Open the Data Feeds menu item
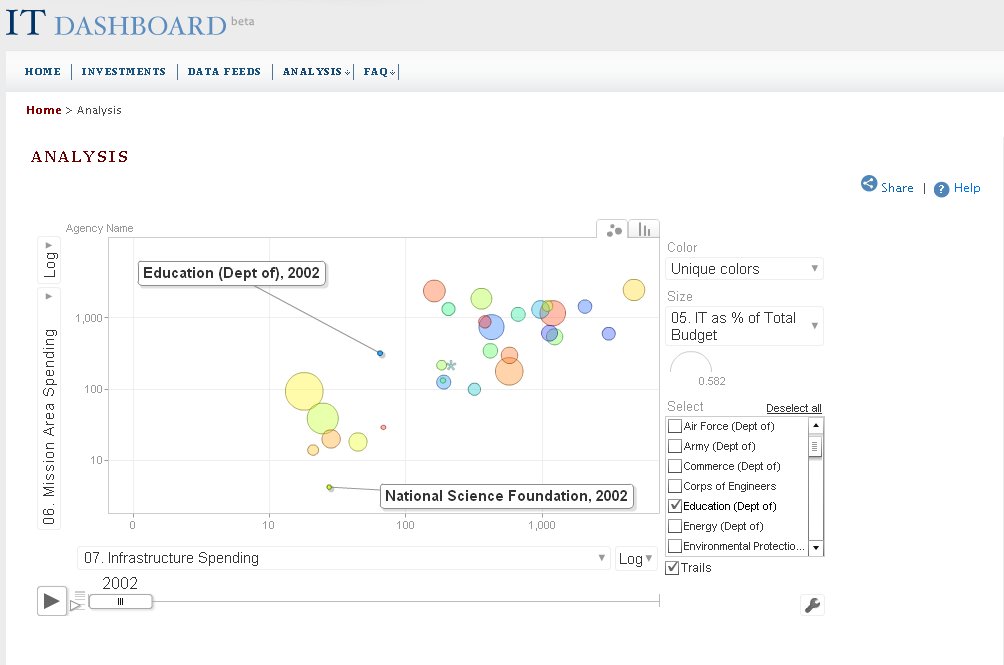 (x=224, y=72)
